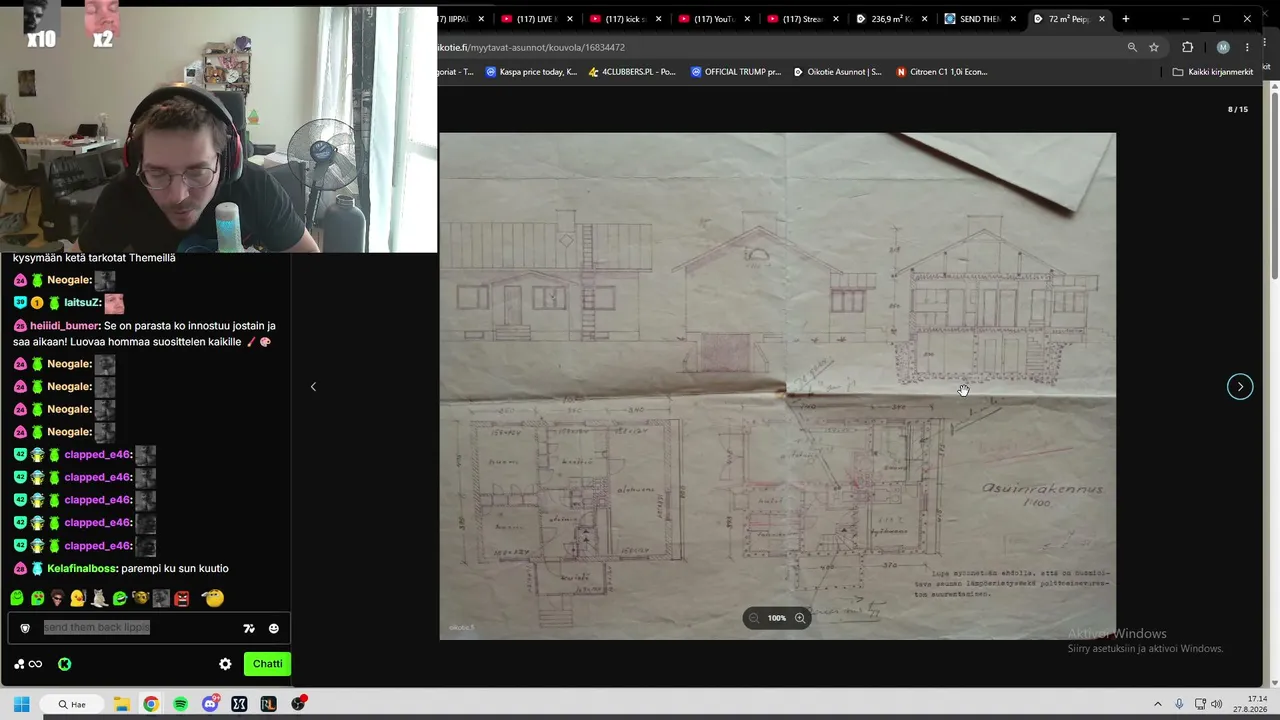Click the microphone icon in system tray

coord(1180,704)
